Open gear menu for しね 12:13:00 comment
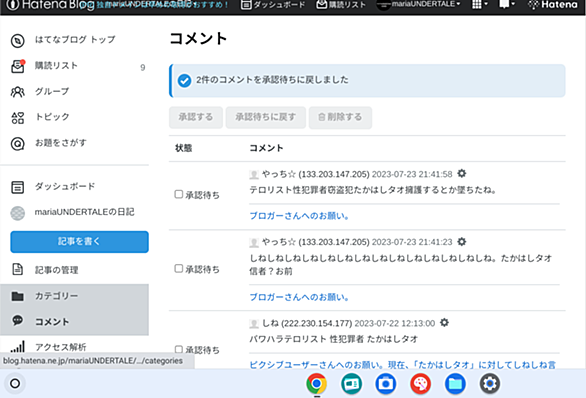Viewport: 586px width, 398px height. pos(444,323)
